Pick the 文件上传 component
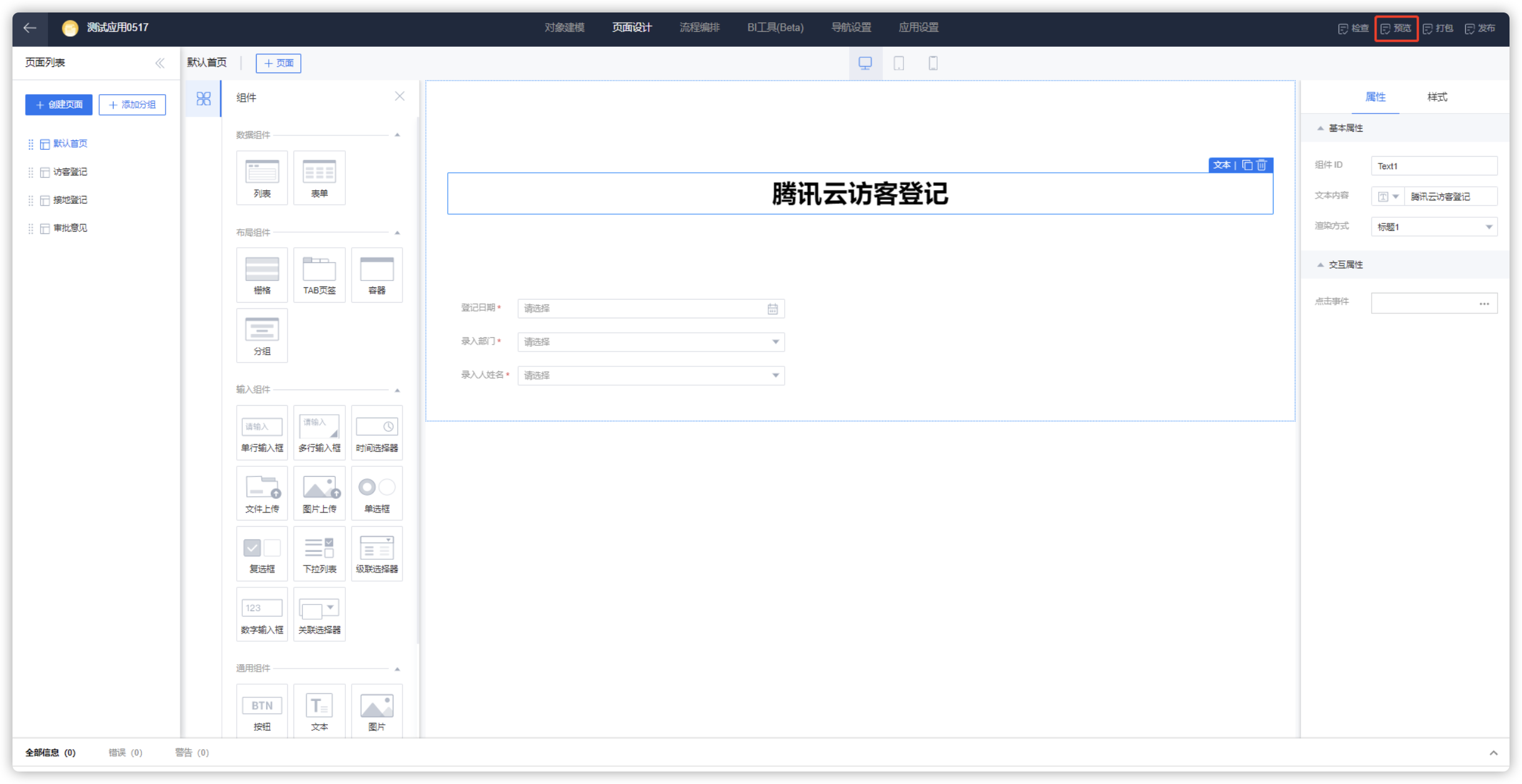Image resolution: width=1522 pixels, height=784 pixels. (262, 493)
